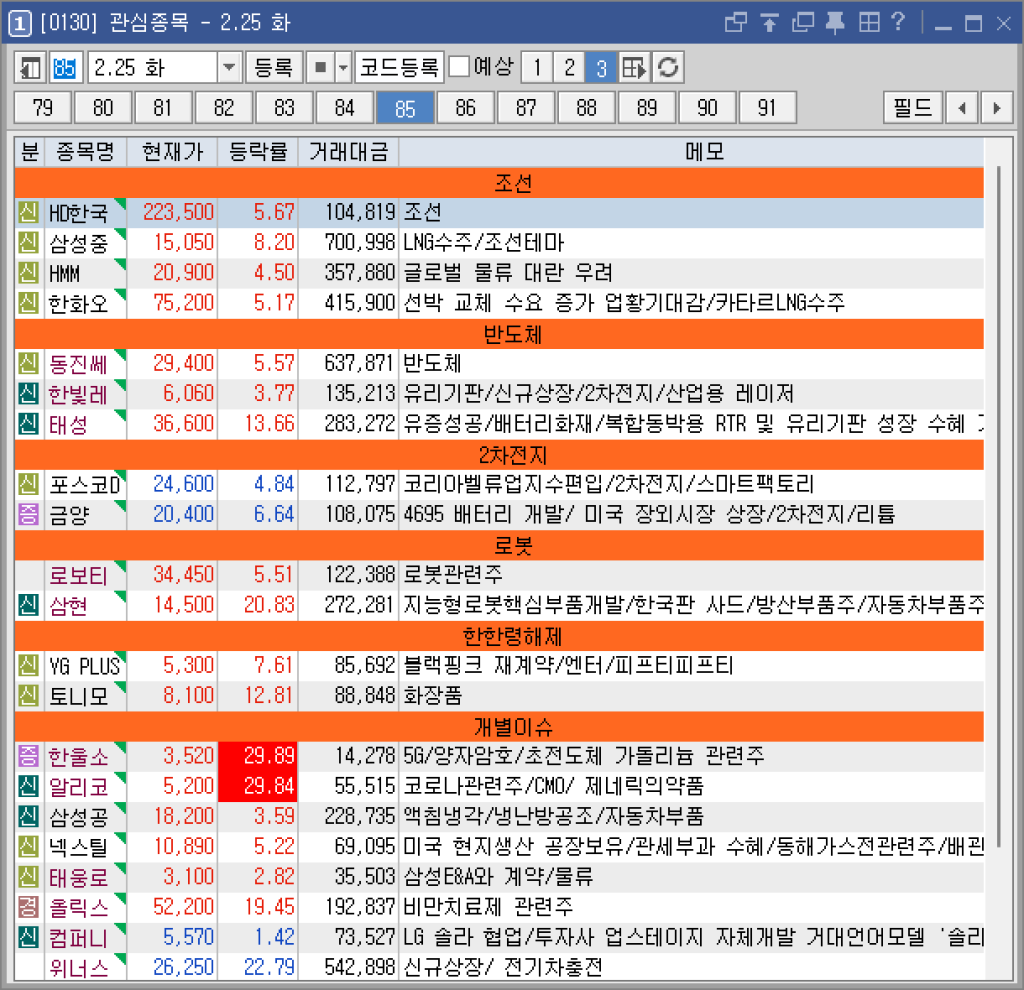Click the 증 badge icon on the 금양 row
This screenshot has width=1024, height=990.
pyautogui.click(x=28, y=515)
